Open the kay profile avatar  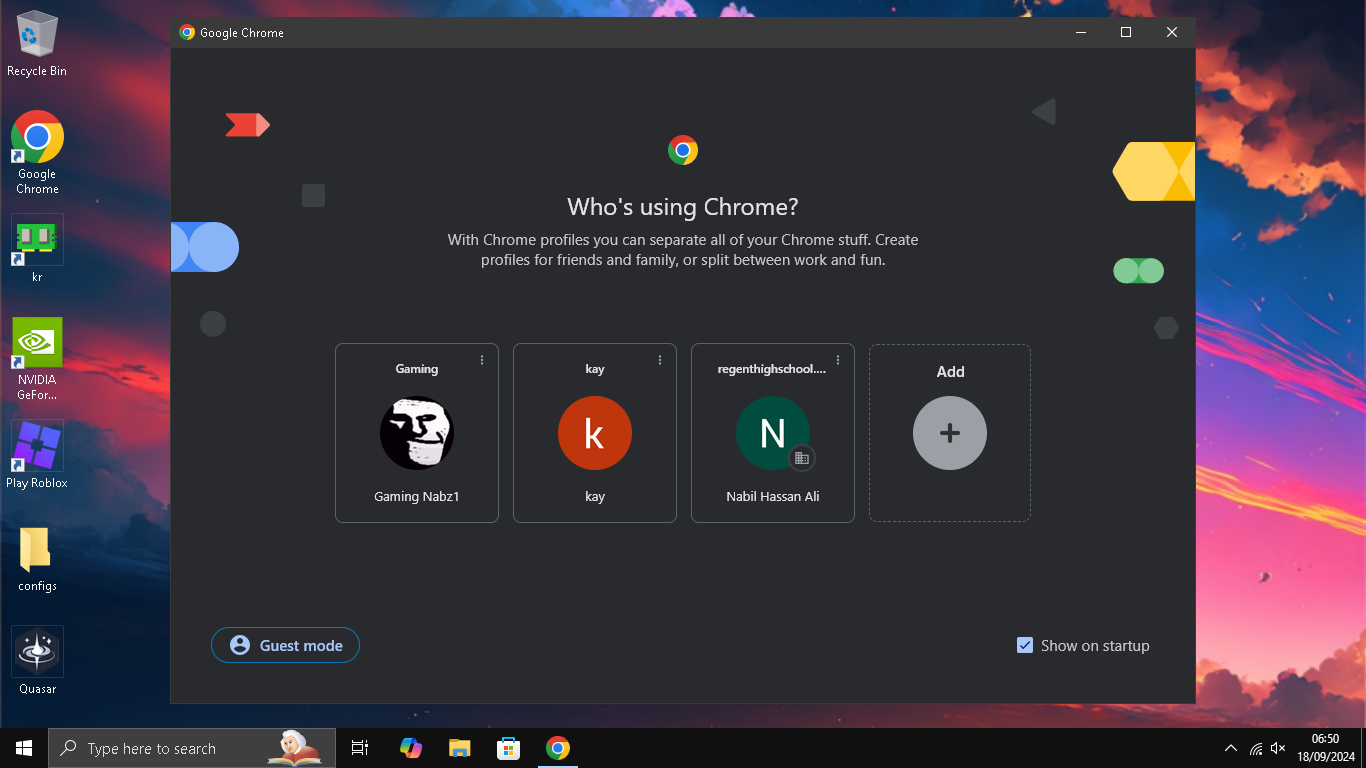pyautogui.click(x=595, y=433)
